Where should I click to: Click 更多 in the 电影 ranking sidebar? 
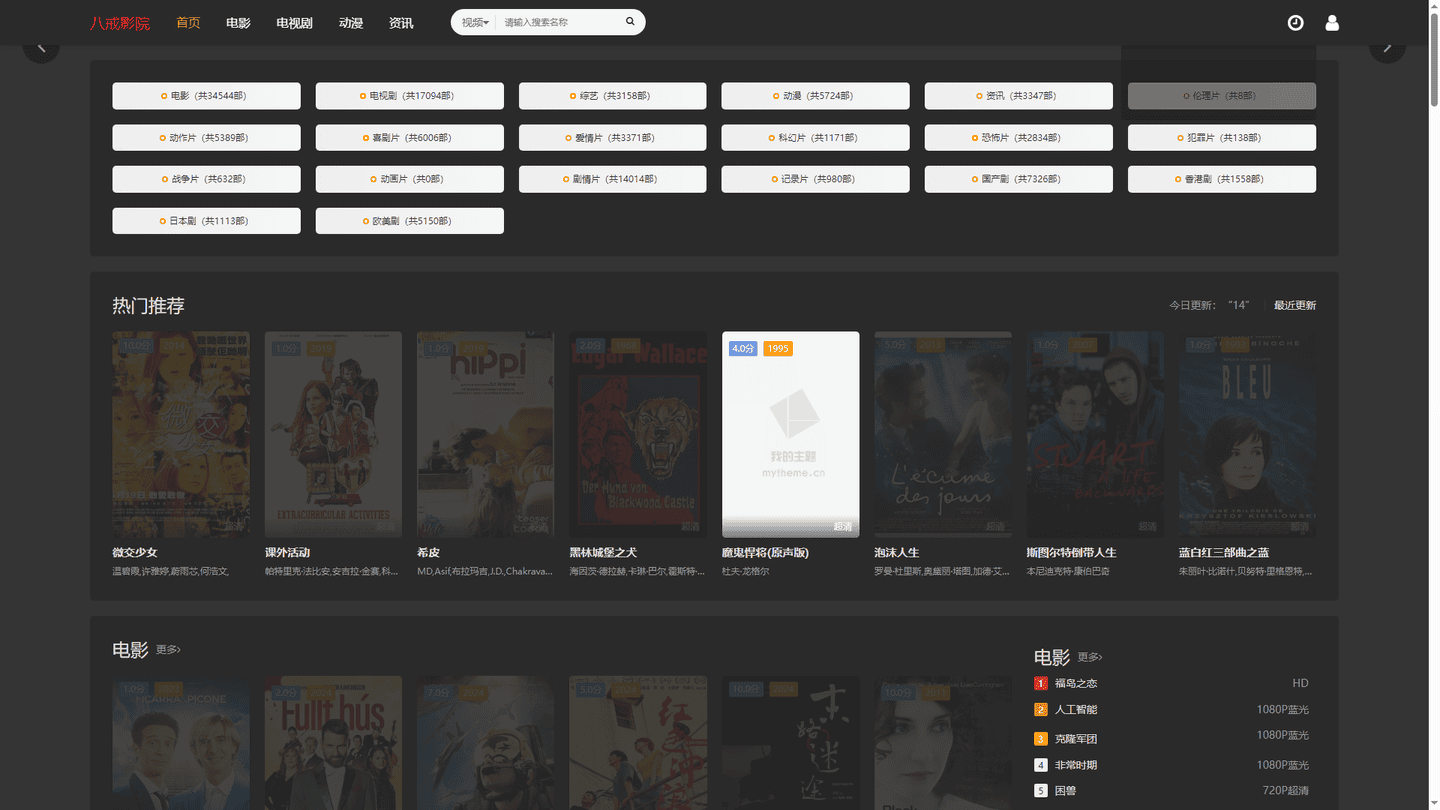point(1090,657)
